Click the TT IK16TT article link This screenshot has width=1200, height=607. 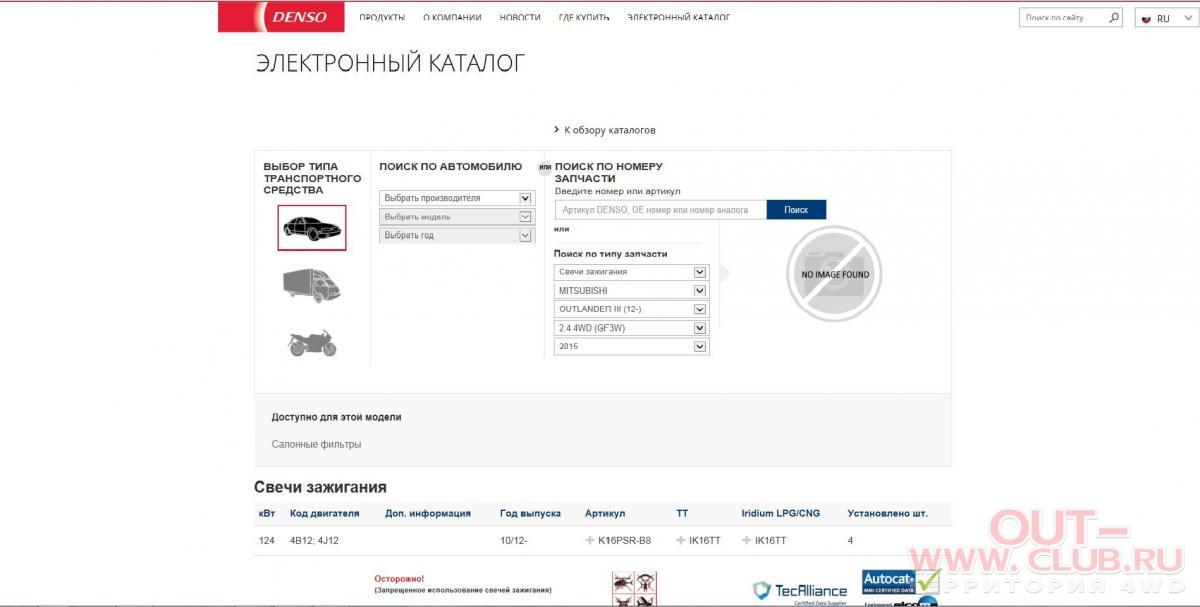click(x=705, y=540)
